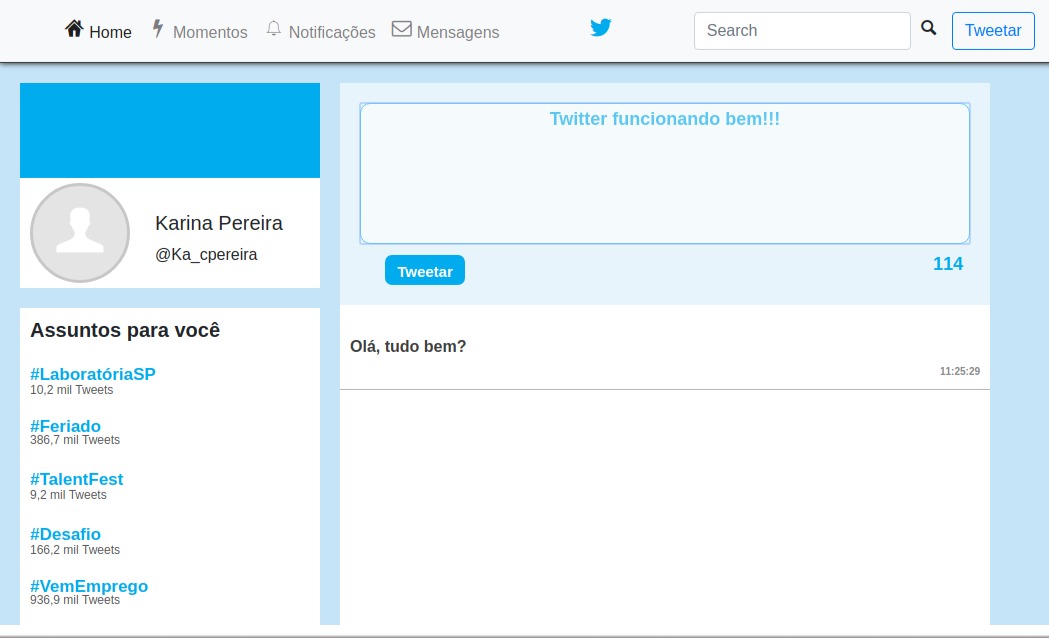Open the Momentos menu label

(x=210, y=32)
